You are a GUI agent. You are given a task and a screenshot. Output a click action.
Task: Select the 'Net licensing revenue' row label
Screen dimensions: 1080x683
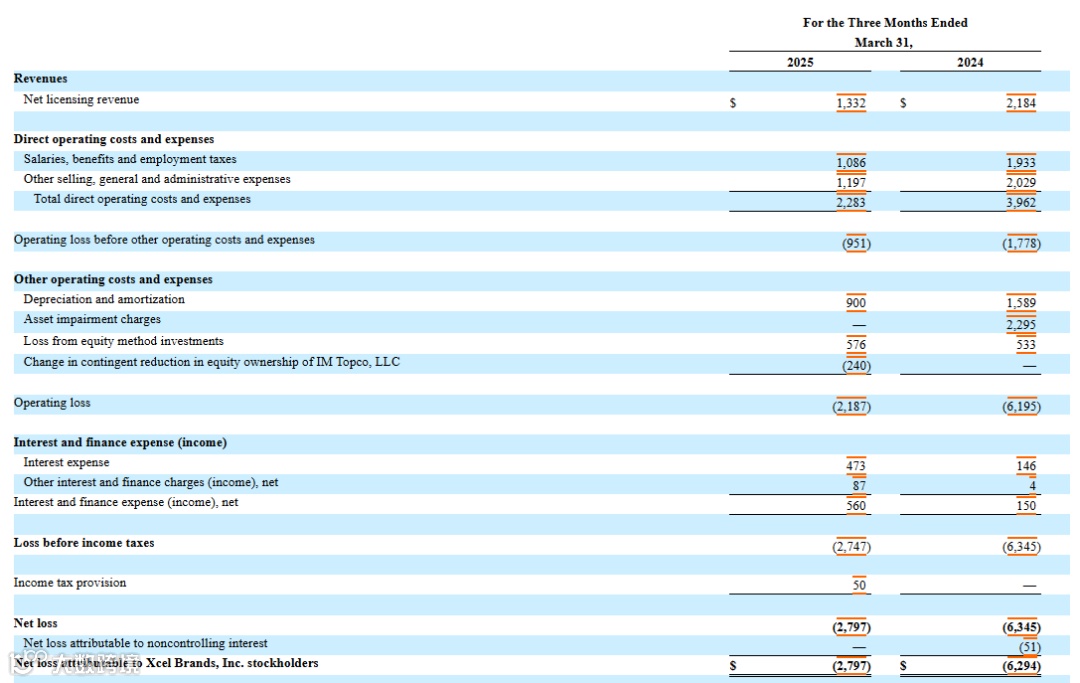81,99
